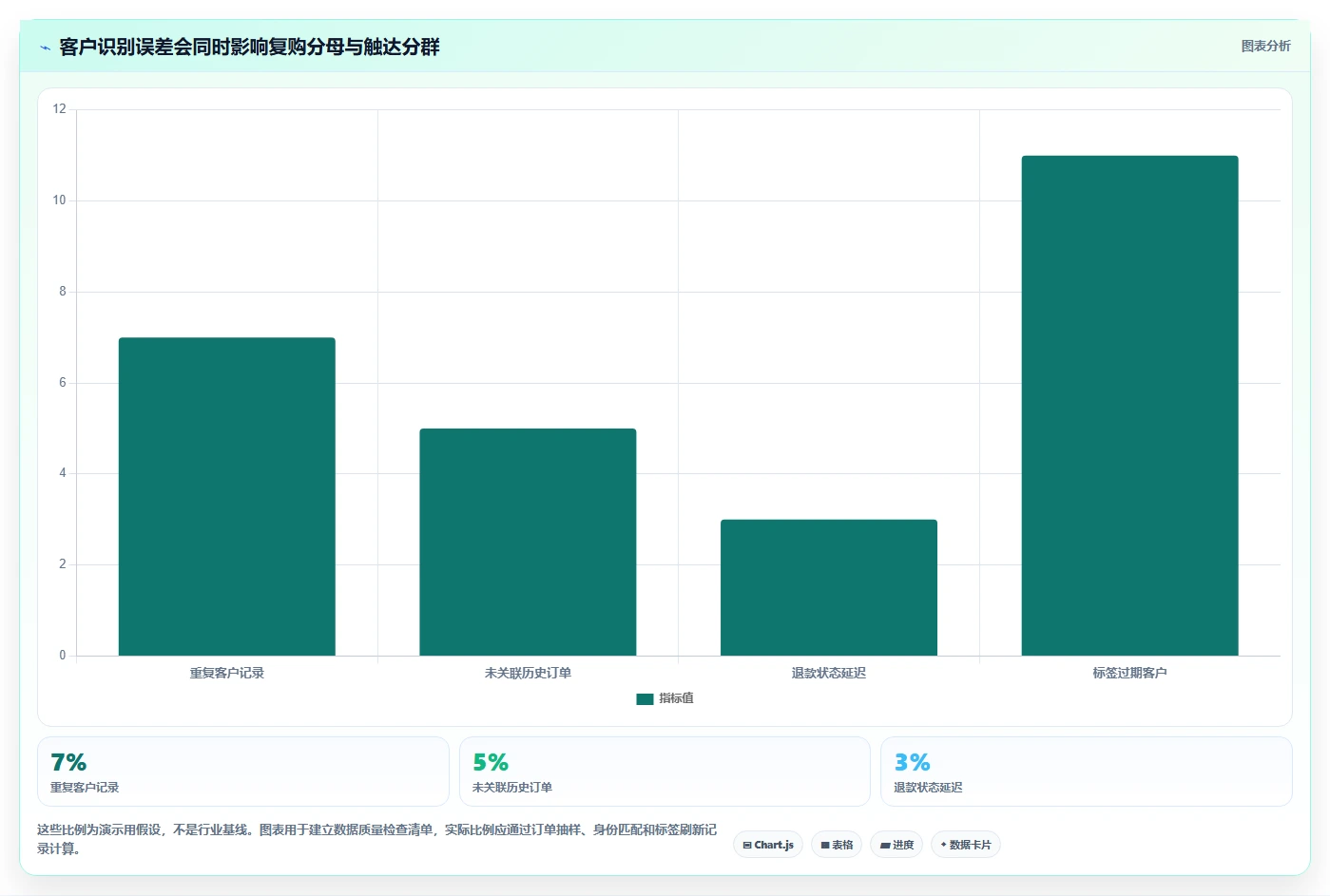Click the 图表分析 label in the header
The height and width of the screenshot is (896, 1330).
[x=1265, y=46]
